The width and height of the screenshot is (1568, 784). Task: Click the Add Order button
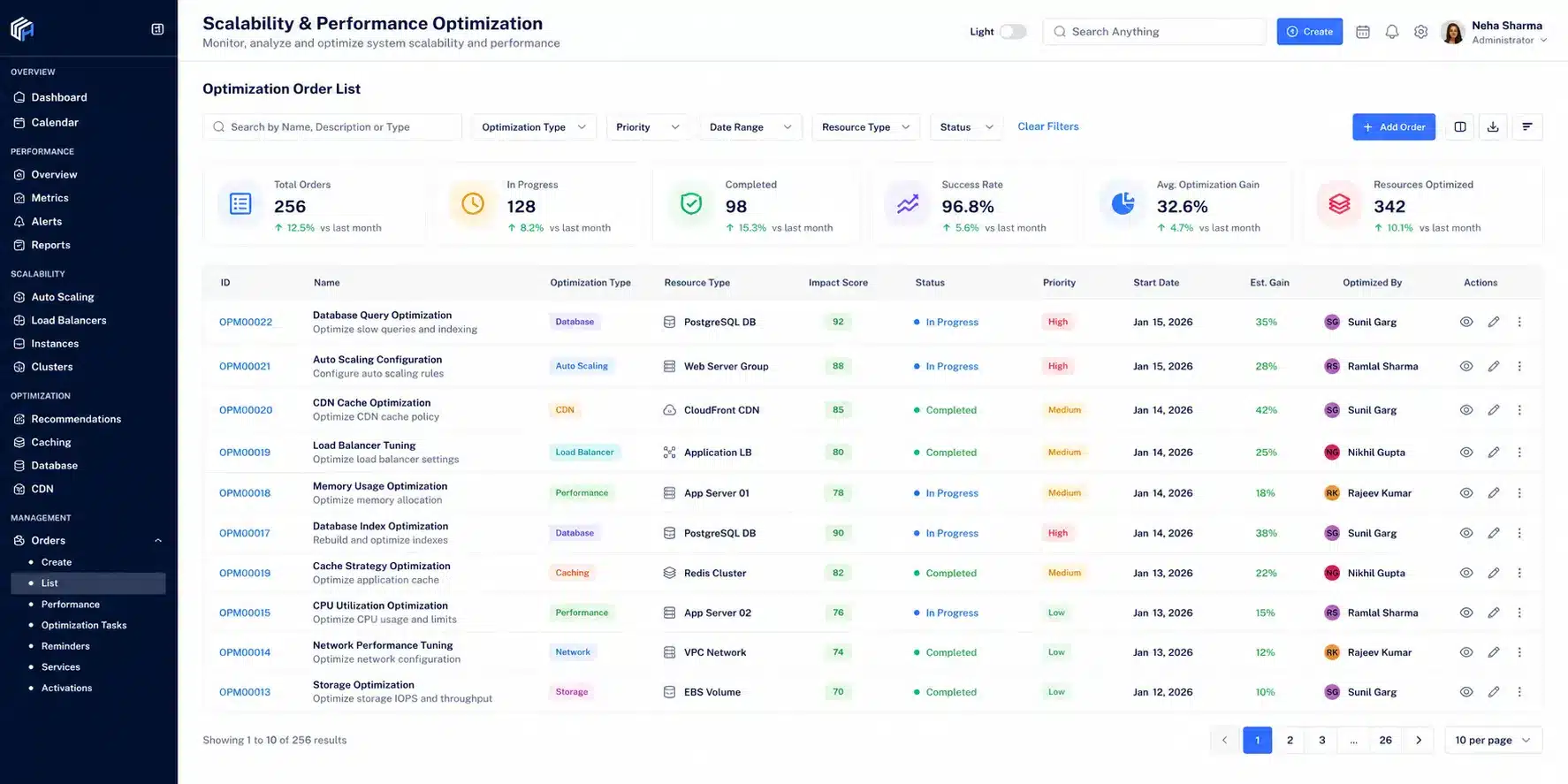1394,127
